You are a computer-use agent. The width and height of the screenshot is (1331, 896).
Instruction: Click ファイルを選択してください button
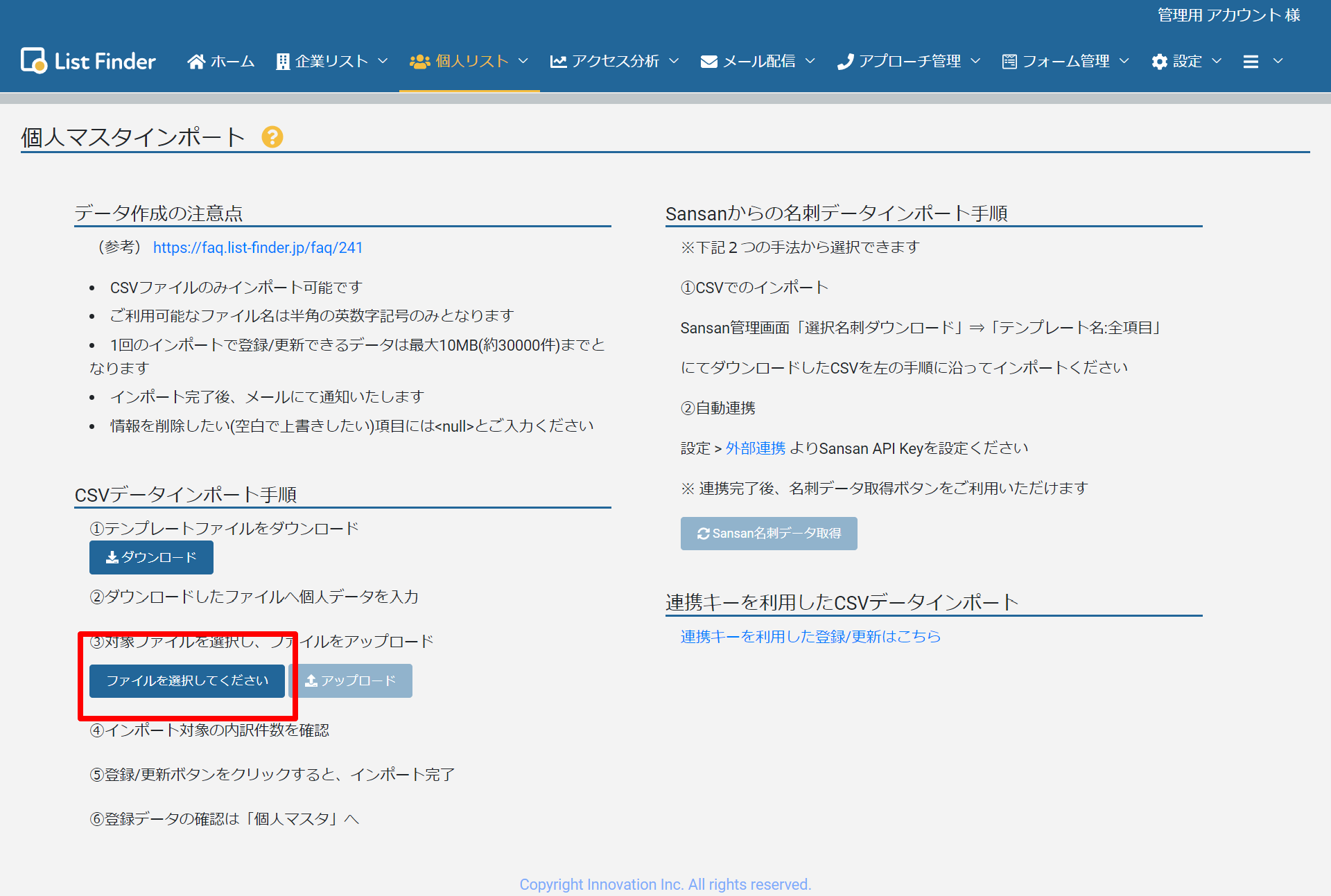click(187, 681)
